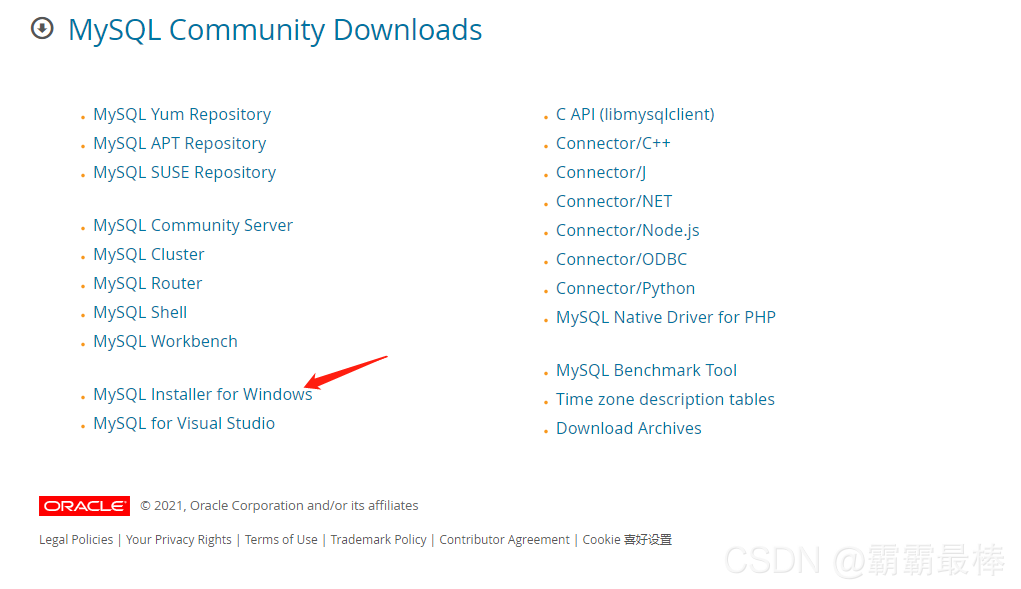Open MySQL APT Repository link
Image resolution: width=1021 pixels, height=589 pixels.
click(180, 143)
